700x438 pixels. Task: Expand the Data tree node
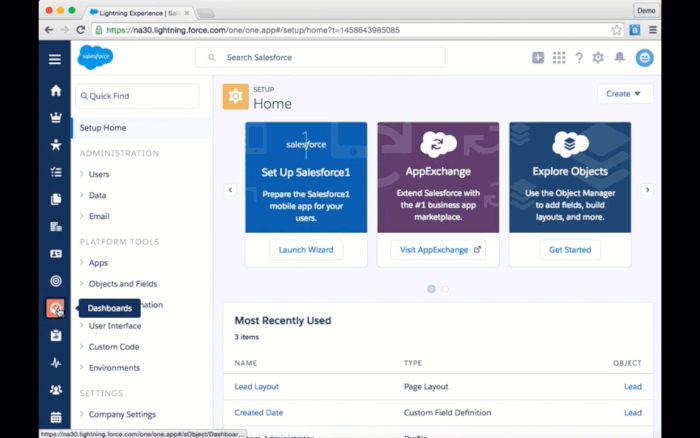click(82, 195)
